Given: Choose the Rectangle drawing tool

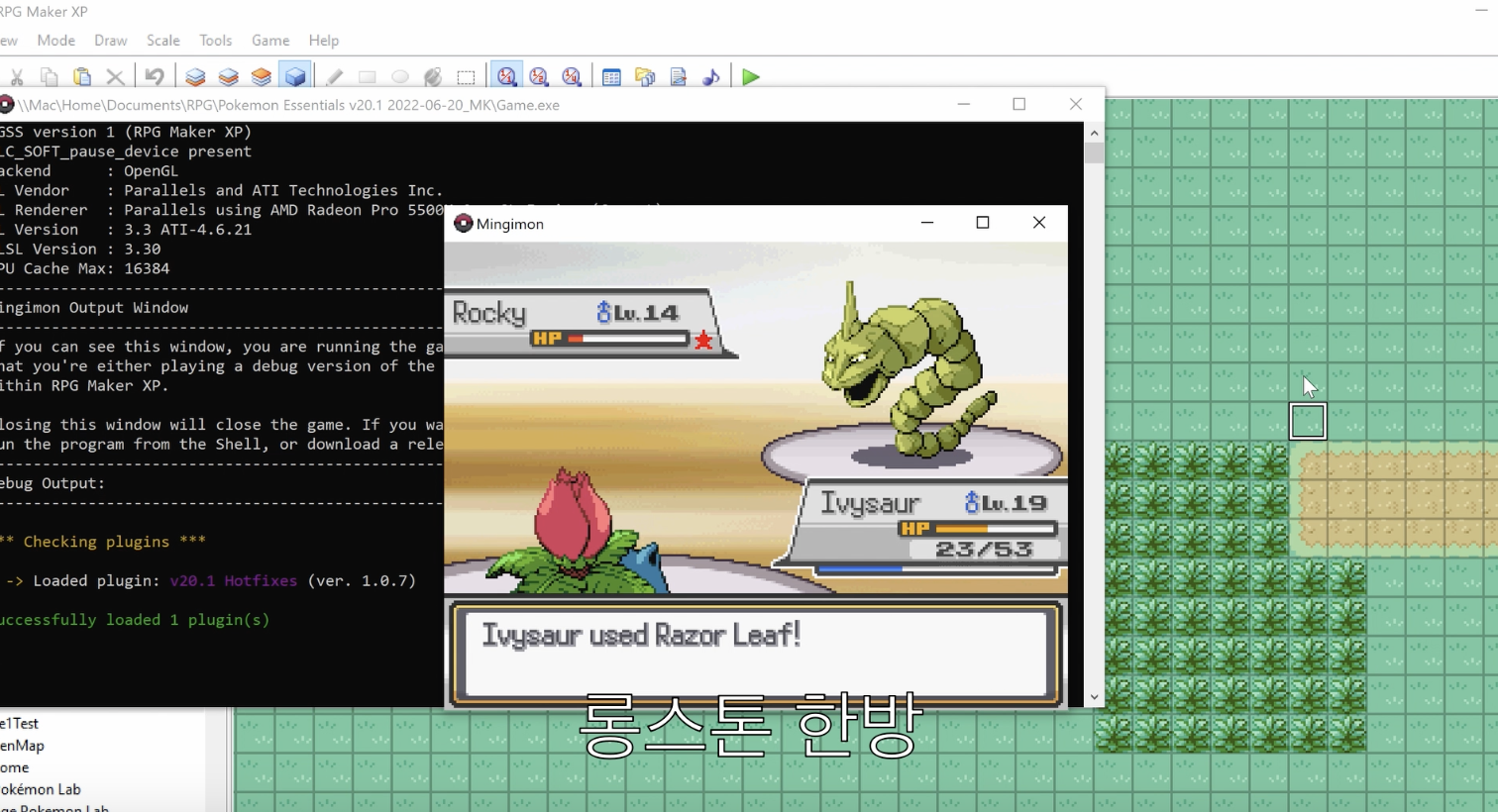Looking at the screenshot, I should click(x=368, y=77).
